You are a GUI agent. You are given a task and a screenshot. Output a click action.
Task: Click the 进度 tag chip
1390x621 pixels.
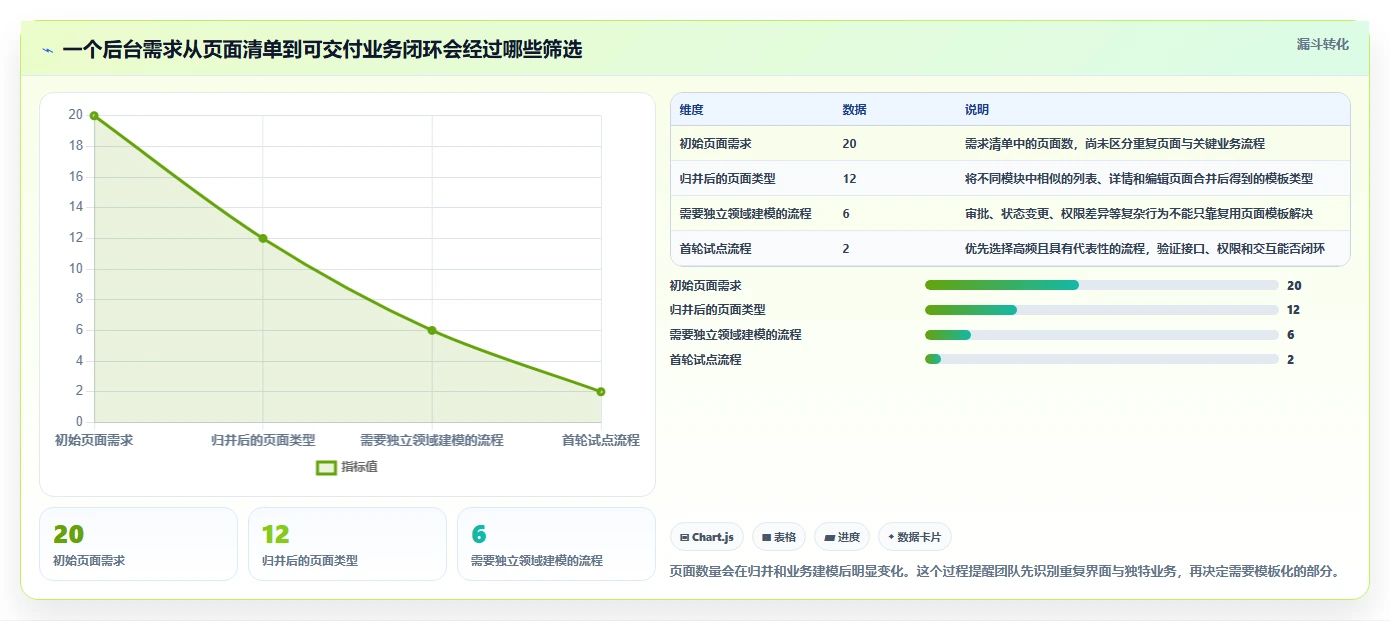click(x=842, y=537)
